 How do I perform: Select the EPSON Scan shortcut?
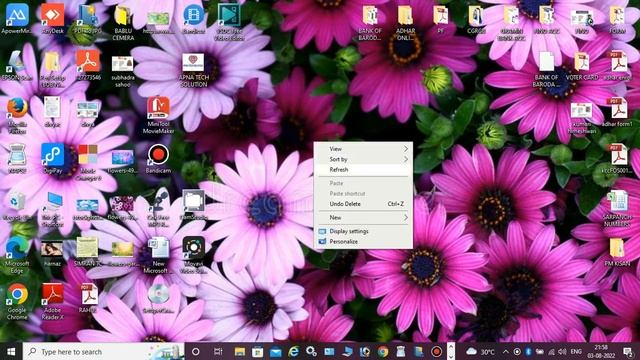pyautogui.click(x=17, y=66)
